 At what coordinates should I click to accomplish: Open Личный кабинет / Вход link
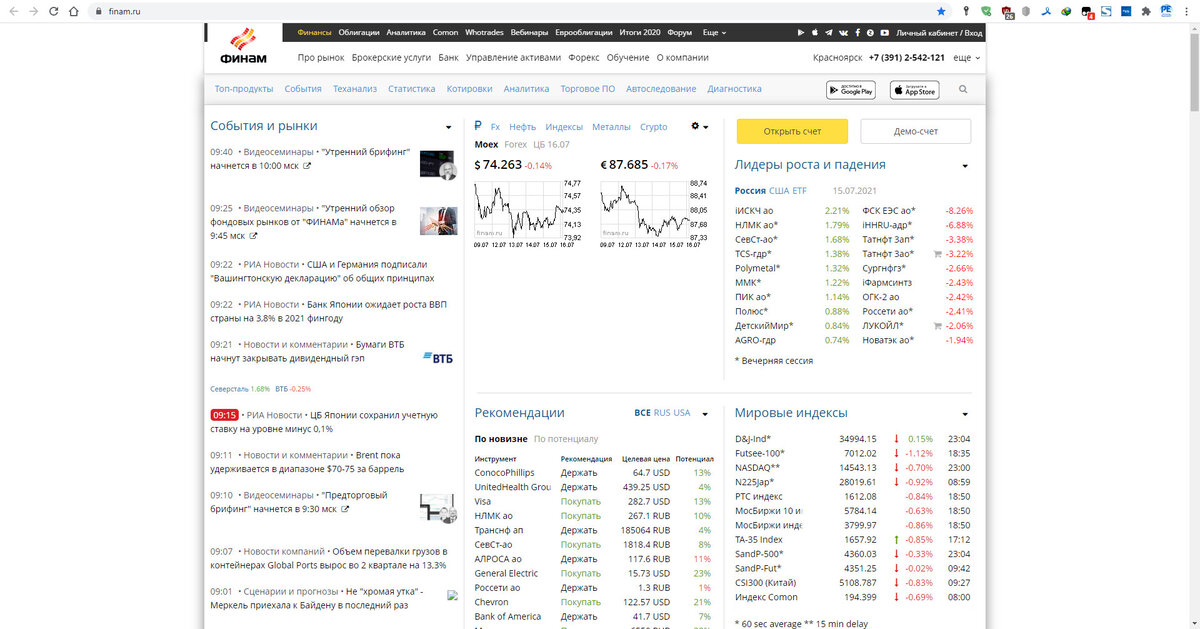pyautogui.click(x=940, y=32)
